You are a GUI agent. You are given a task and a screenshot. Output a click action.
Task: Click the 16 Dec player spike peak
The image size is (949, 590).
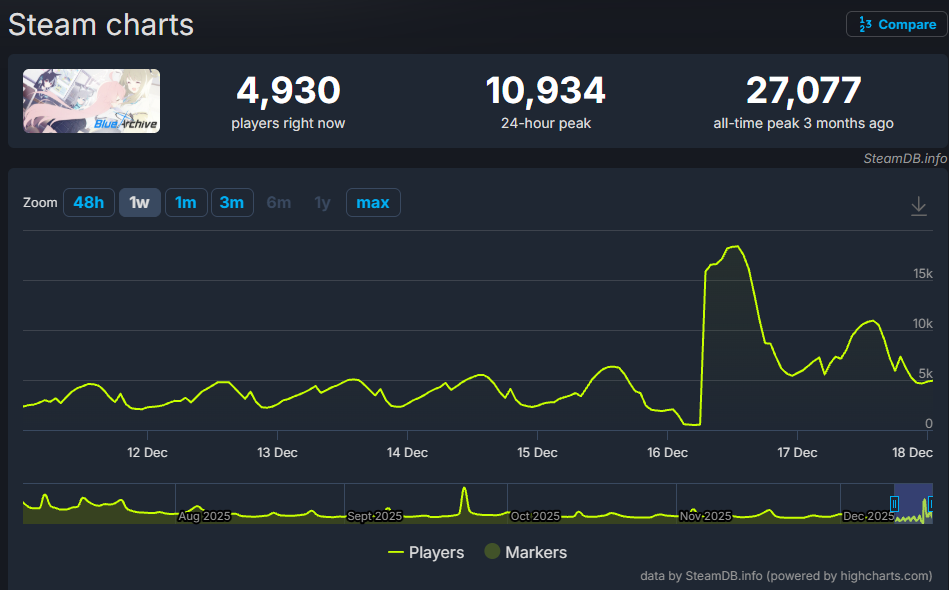736,246
